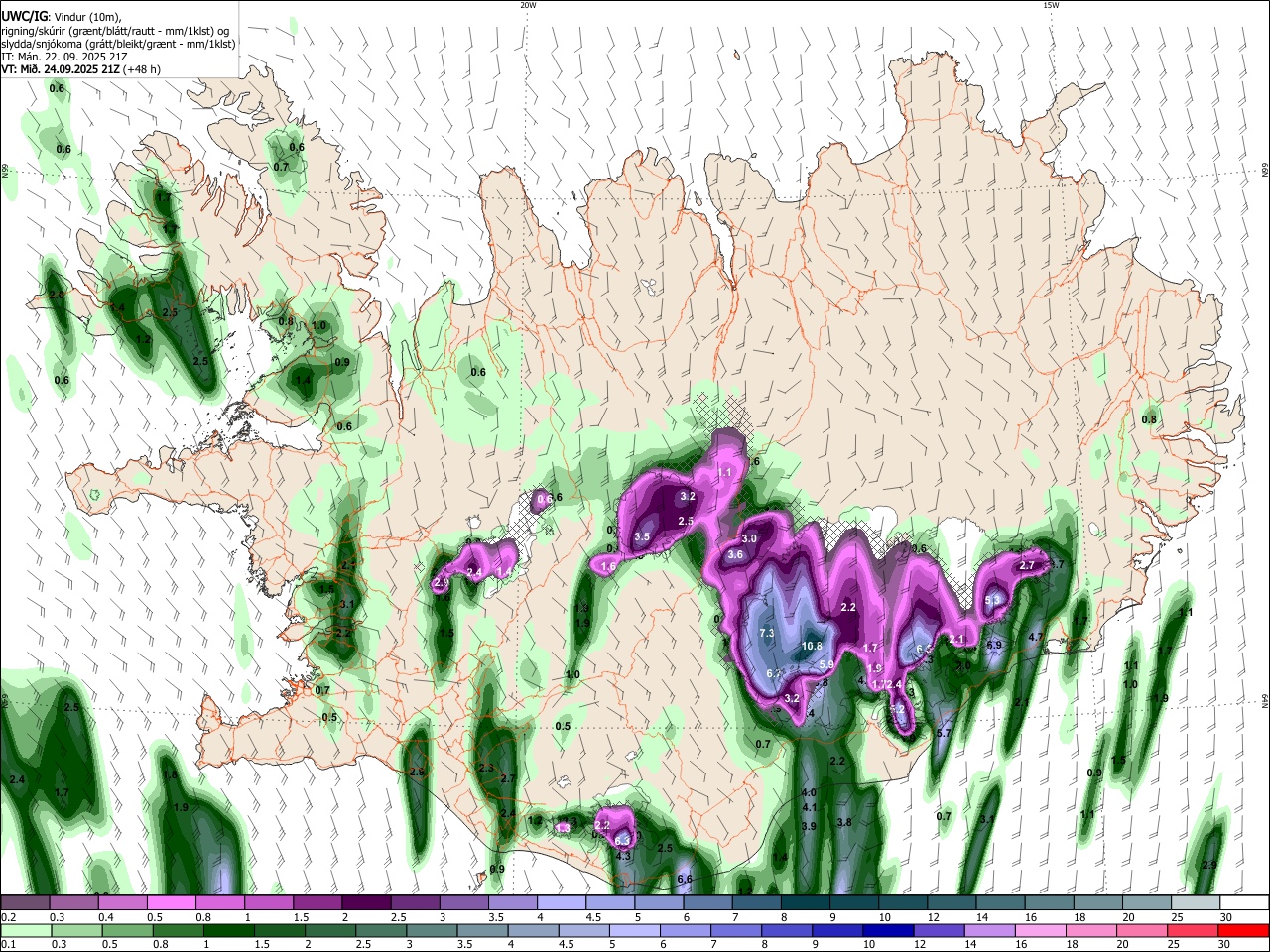This screenshot has height=952, width=1270.
Task: Click the 5.7 precipitation value on the map
Action: pos(945,733)
